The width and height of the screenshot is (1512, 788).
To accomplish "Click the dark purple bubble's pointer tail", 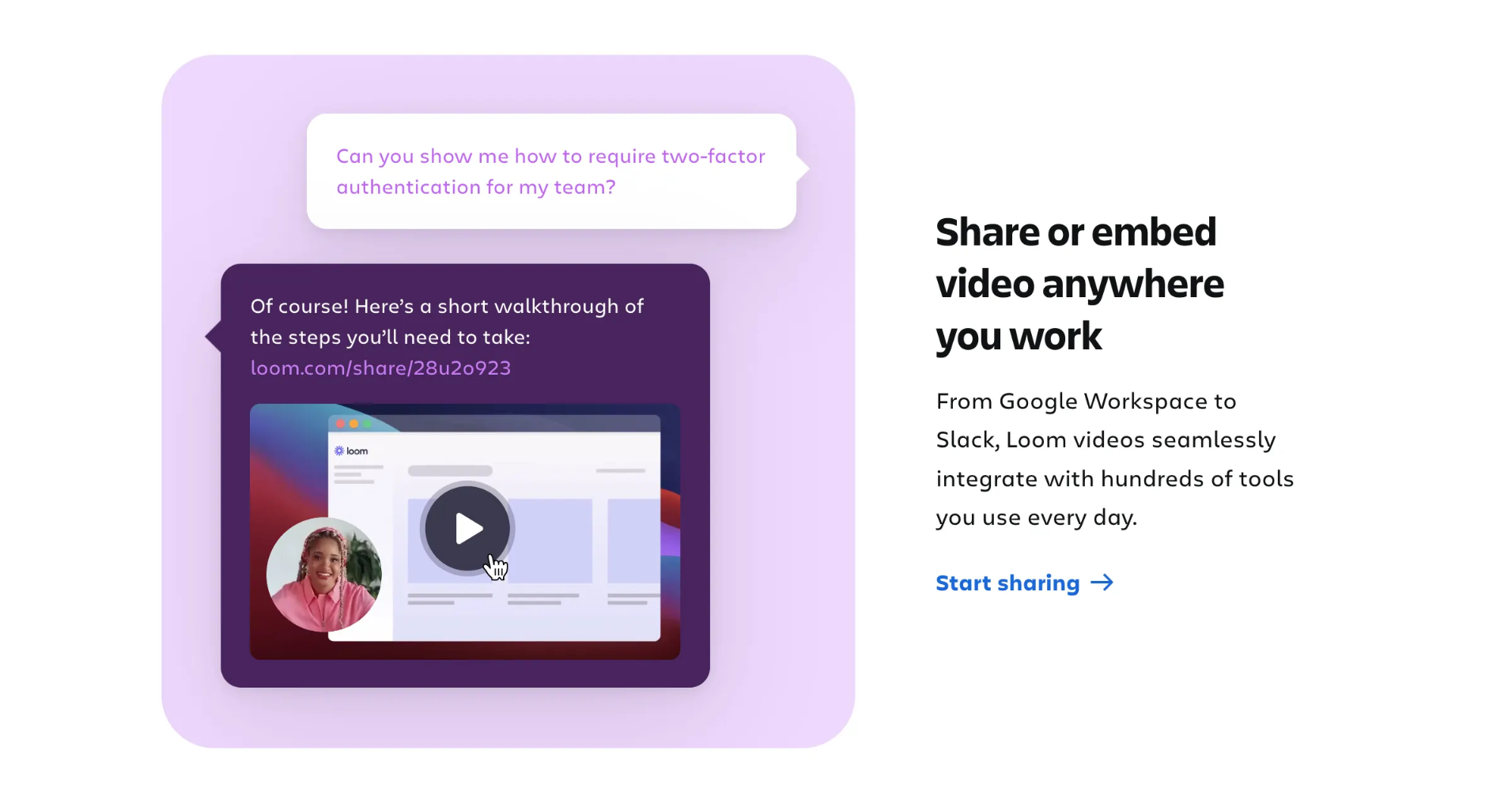I will (213, 337).
